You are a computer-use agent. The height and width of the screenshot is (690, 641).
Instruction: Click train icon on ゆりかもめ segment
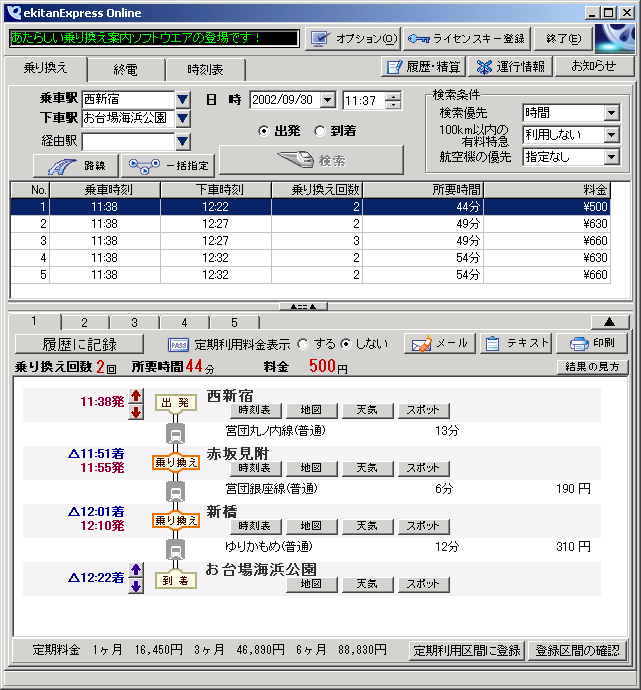(176, 550)
